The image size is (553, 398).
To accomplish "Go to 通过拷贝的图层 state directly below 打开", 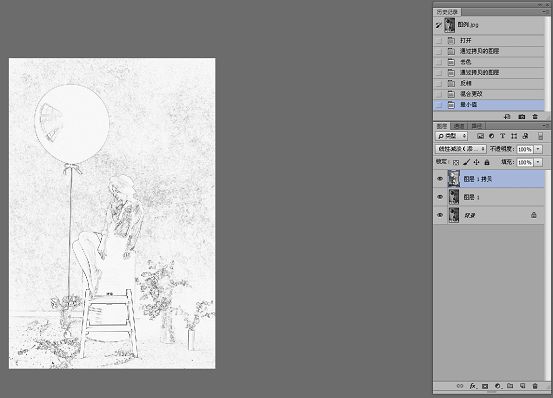I will (x=488, y=51).
